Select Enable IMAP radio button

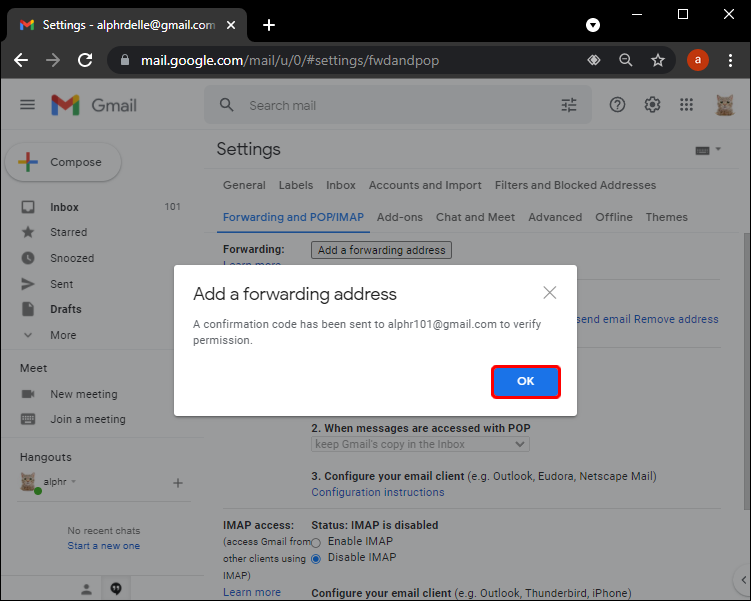pos(317,541)
